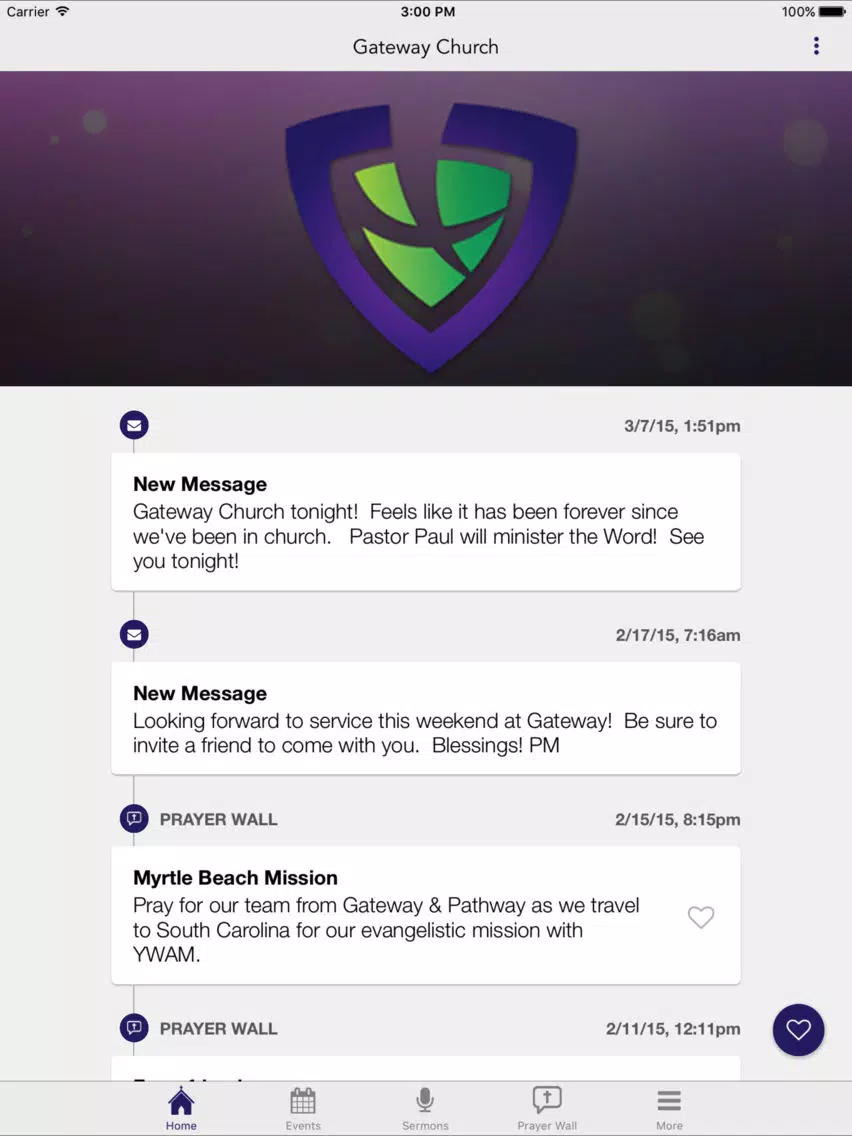Open the Gateway Church tonight message card

coord(426,522)
